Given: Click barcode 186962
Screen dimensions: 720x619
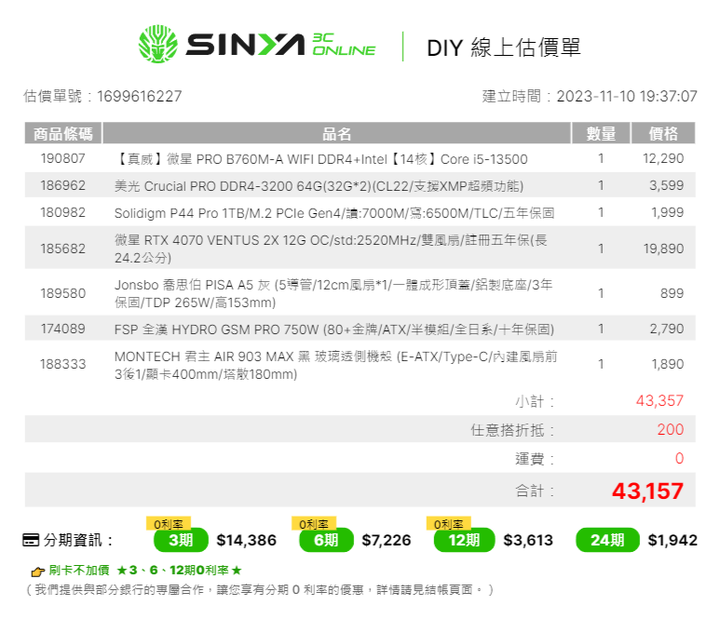Looking at the screenshot, I should (x=63, y=186).
